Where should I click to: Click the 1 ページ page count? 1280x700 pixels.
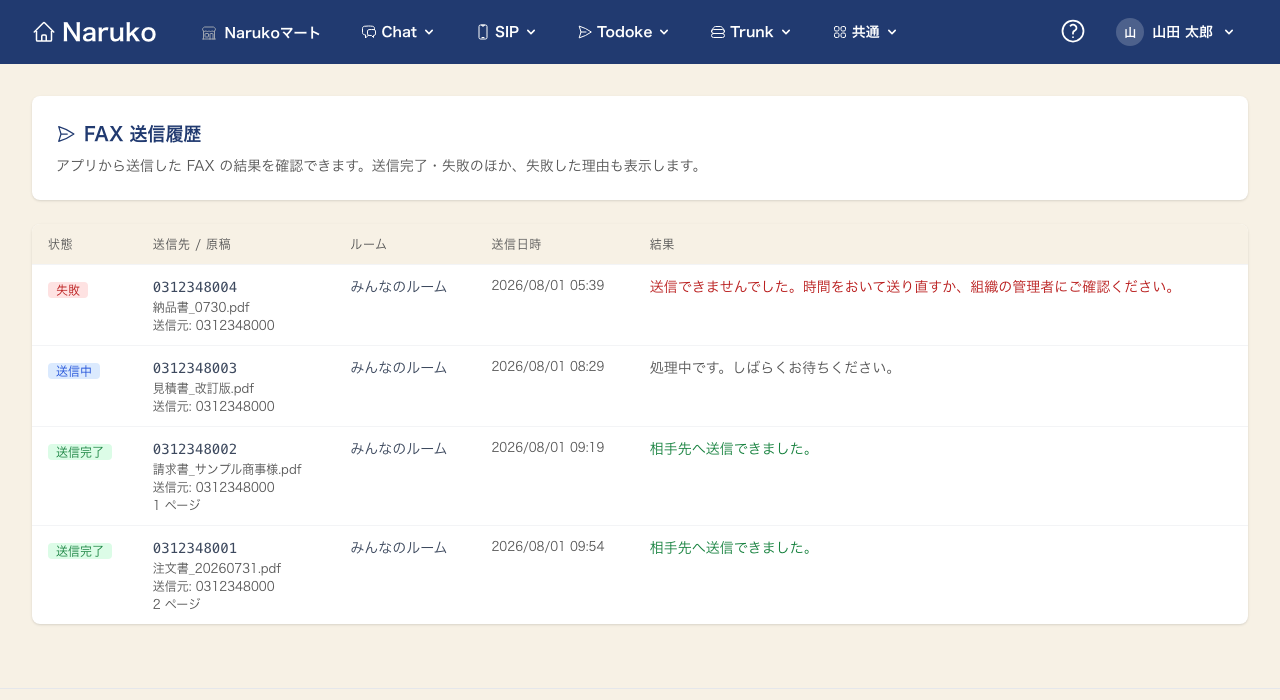(177, 505)
